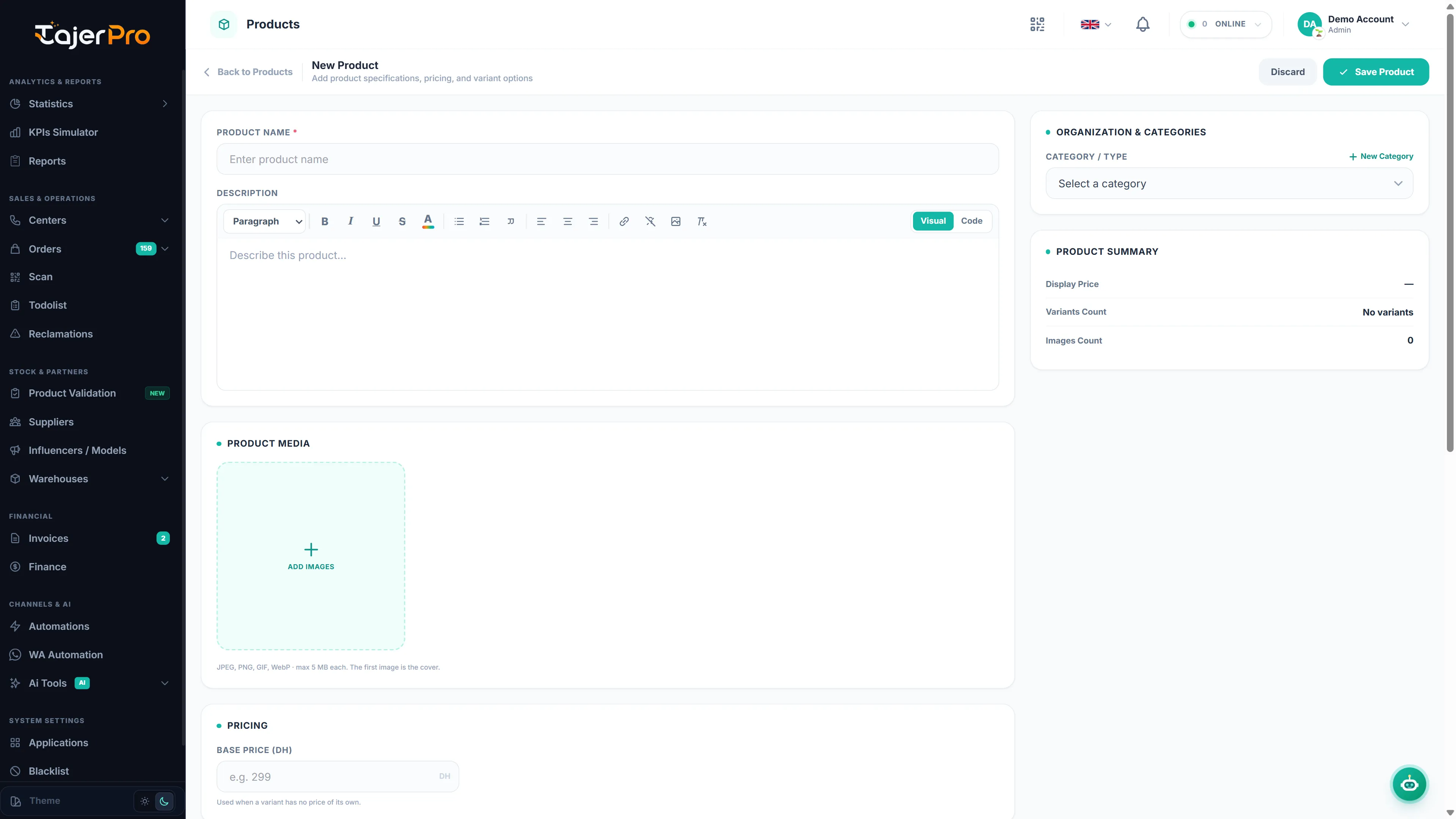Open Invoices in the sidebar
The image size is (1456, 819).
click(x=90, y=538)
